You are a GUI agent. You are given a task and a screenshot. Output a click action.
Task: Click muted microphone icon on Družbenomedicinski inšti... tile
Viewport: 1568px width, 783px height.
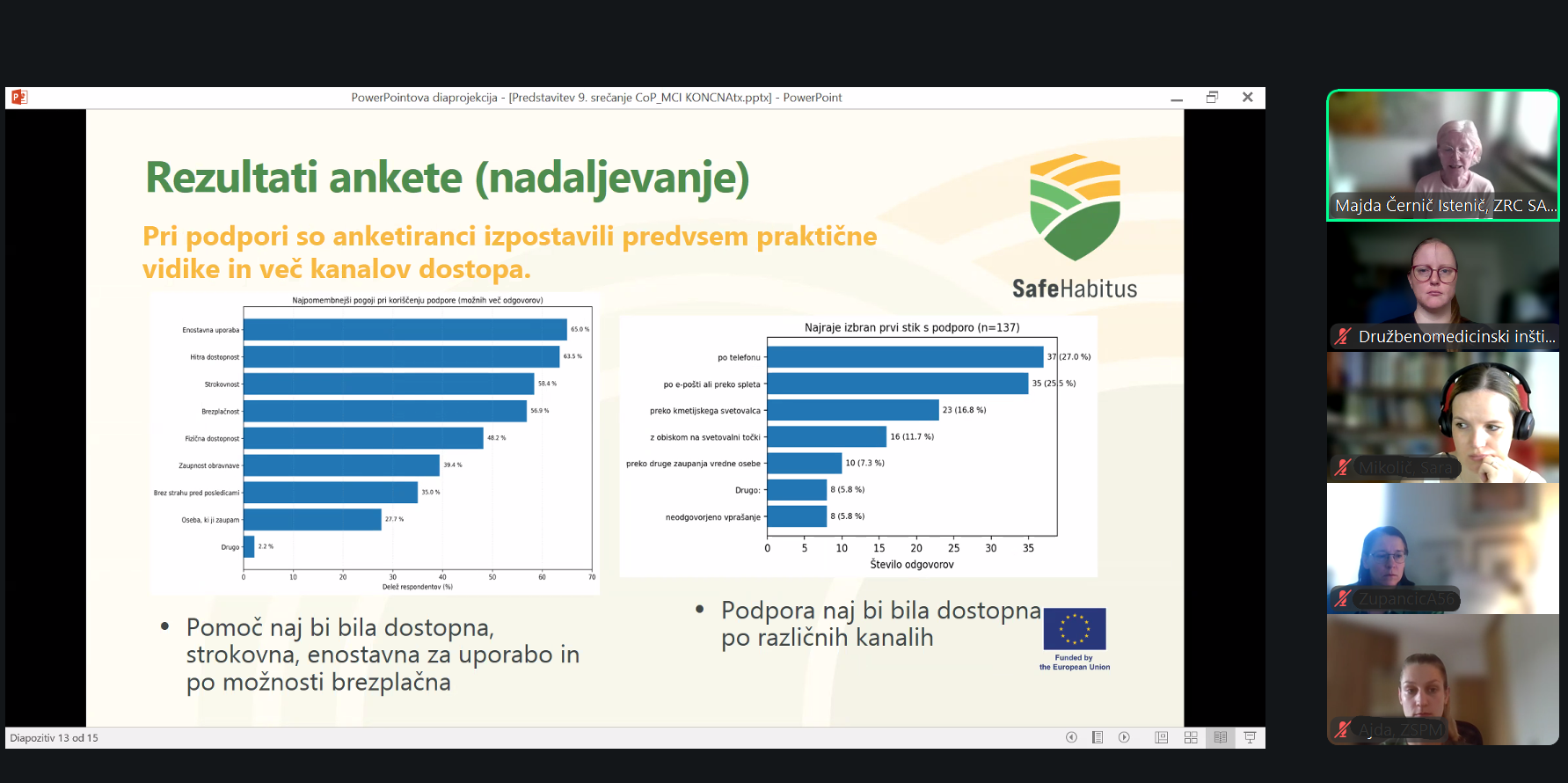click(x=1342, y=336)
